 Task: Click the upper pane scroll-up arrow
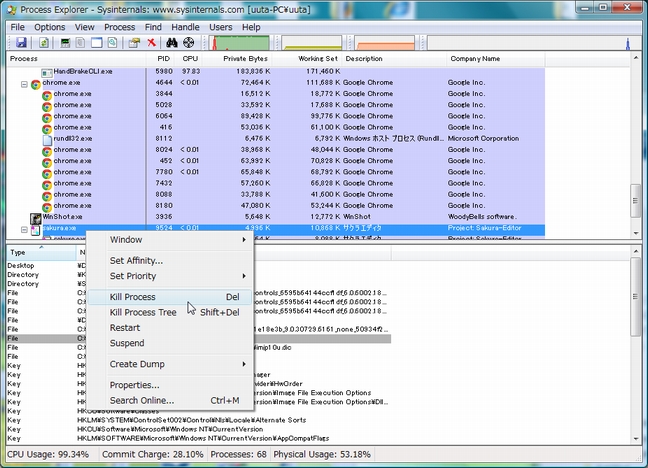tap(636, 58)
